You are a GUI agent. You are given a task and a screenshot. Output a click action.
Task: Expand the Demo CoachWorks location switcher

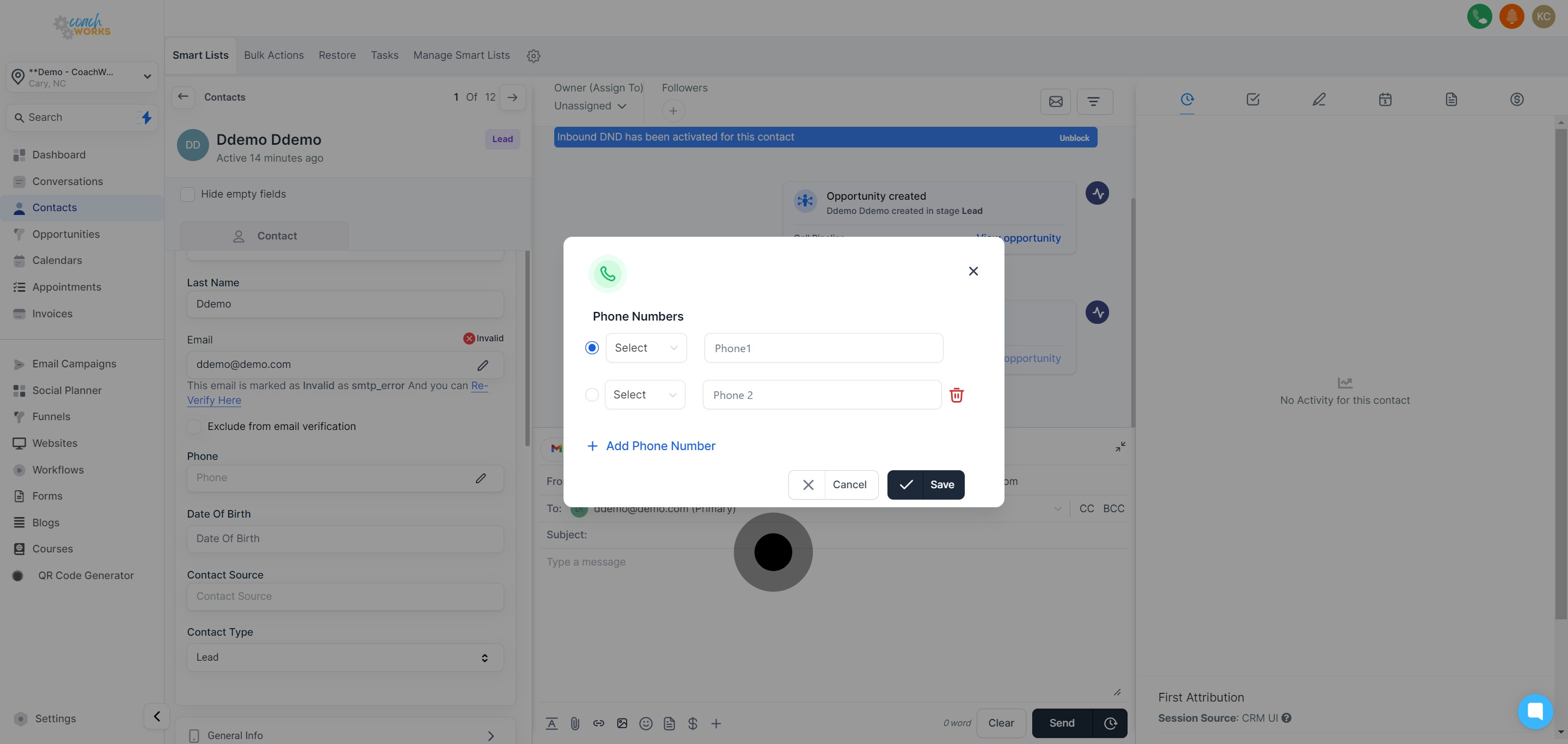coord(82,77)
